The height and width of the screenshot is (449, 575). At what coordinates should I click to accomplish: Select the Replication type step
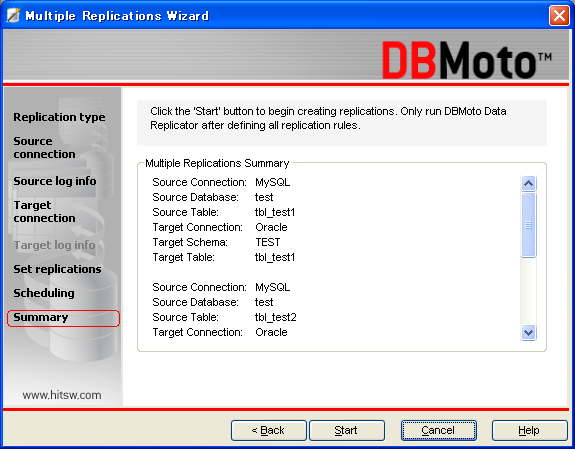point(59,117)
